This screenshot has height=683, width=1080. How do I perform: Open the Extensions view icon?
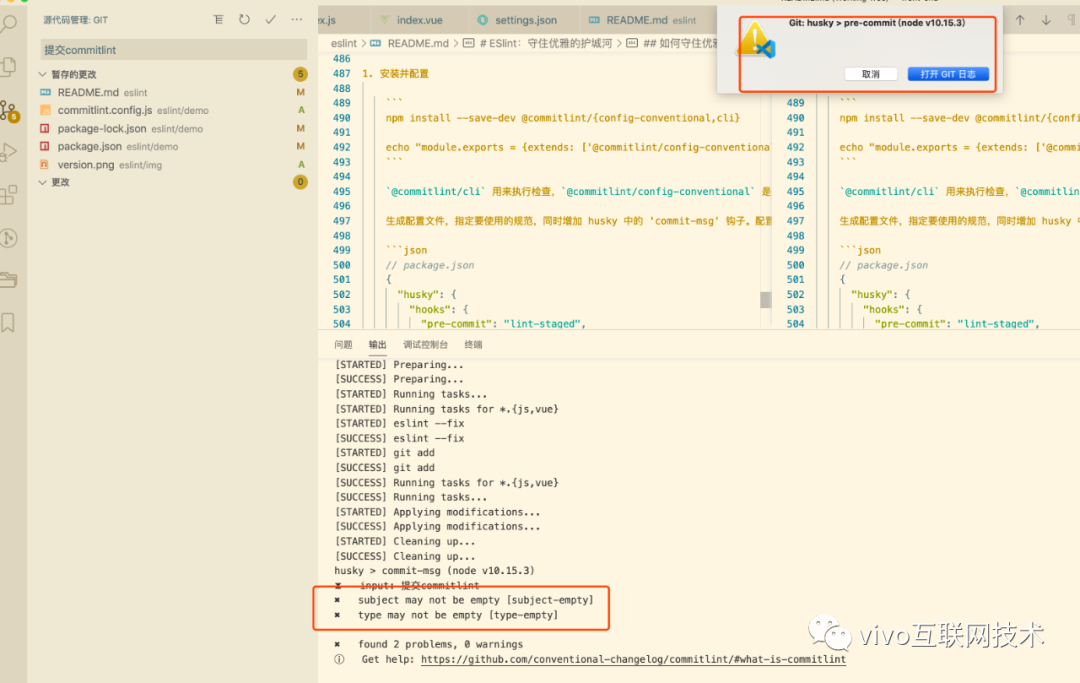(9, 195)
